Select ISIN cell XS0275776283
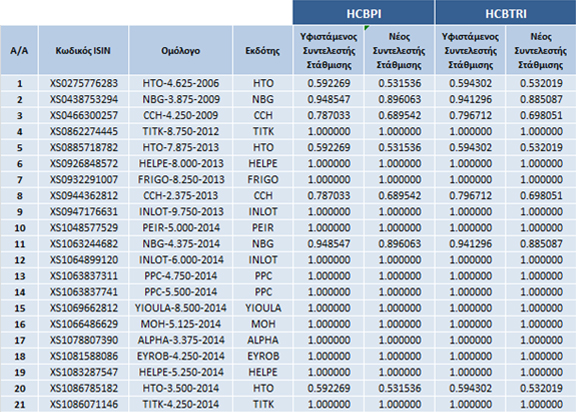This screenshot has width=576, height=412. [x=83, y=83]
